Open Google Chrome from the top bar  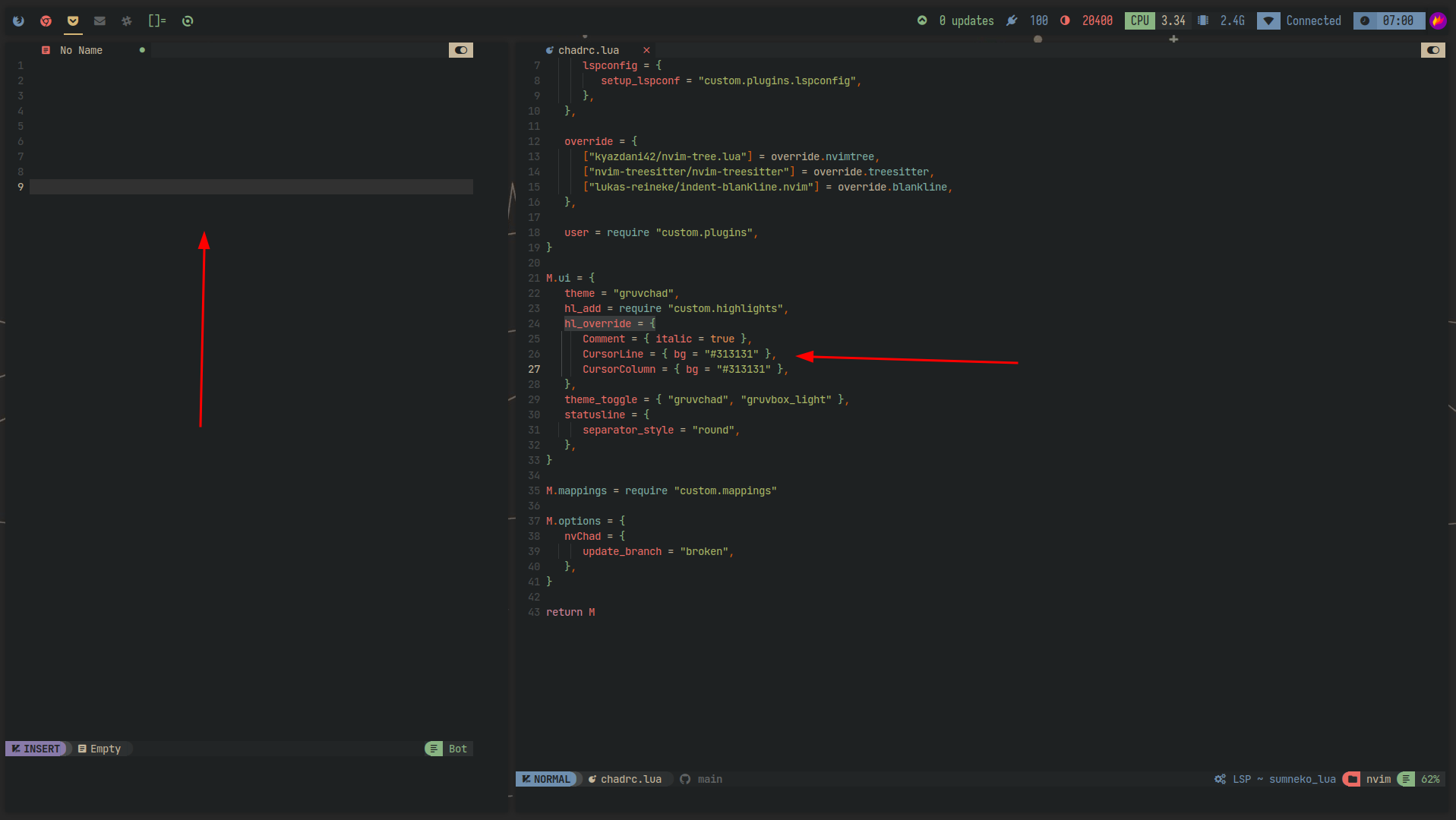click(46, 20)
